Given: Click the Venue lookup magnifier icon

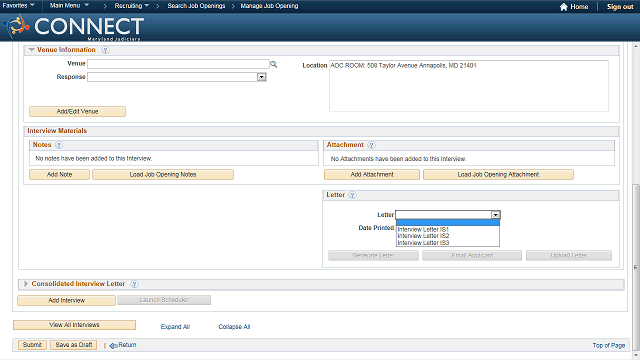Looking at the screenshot, I should [x=273, y=64].
